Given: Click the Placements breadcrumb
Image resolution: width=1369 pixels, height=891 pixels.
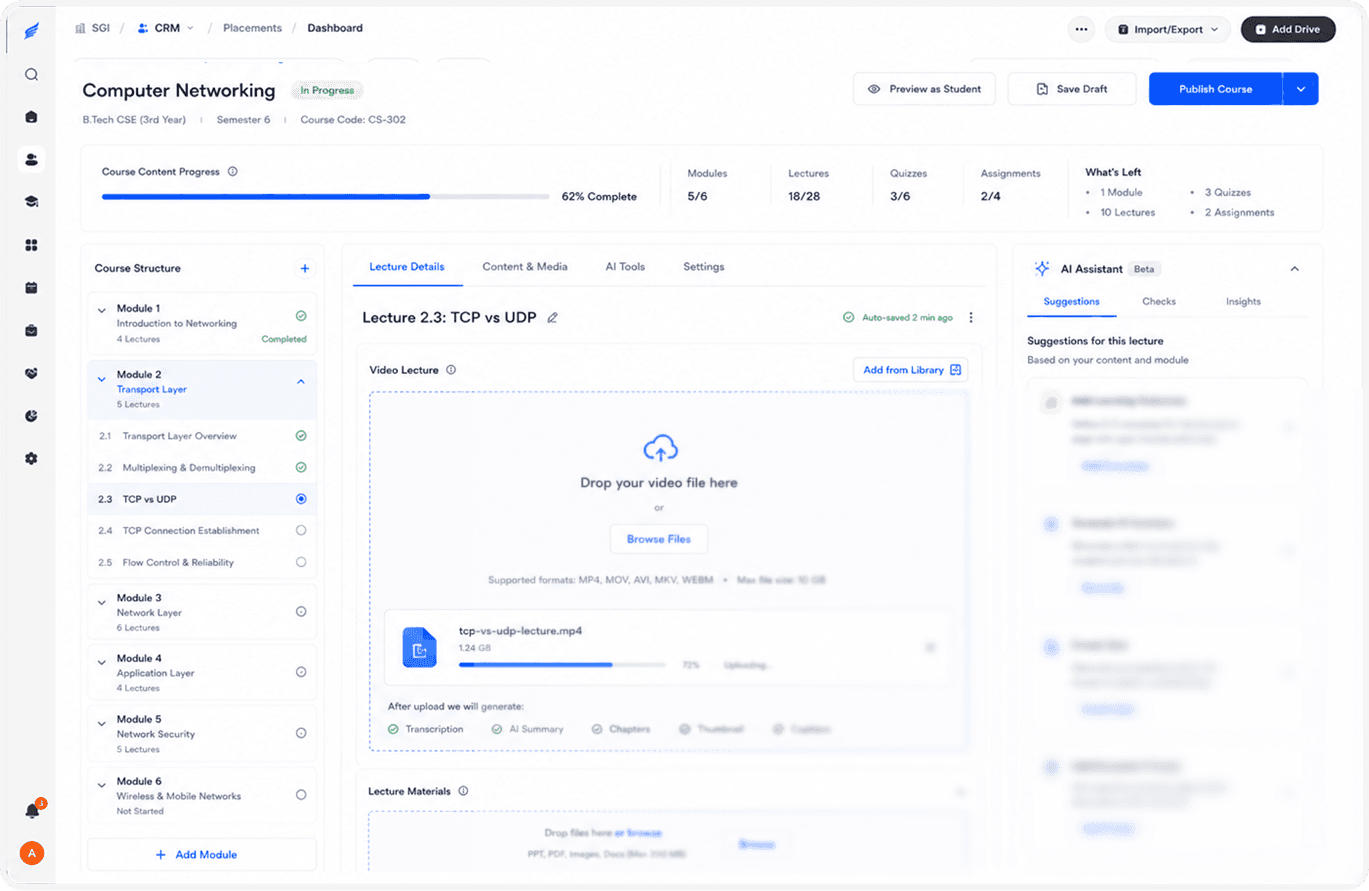Looking at the screenshot, I should click(x=252, y=28).
